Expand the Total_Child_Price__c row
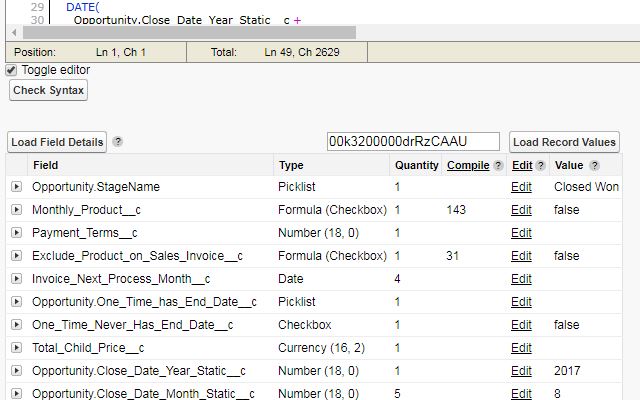Screen dimensions: 640x400 [x=16, y=348]
